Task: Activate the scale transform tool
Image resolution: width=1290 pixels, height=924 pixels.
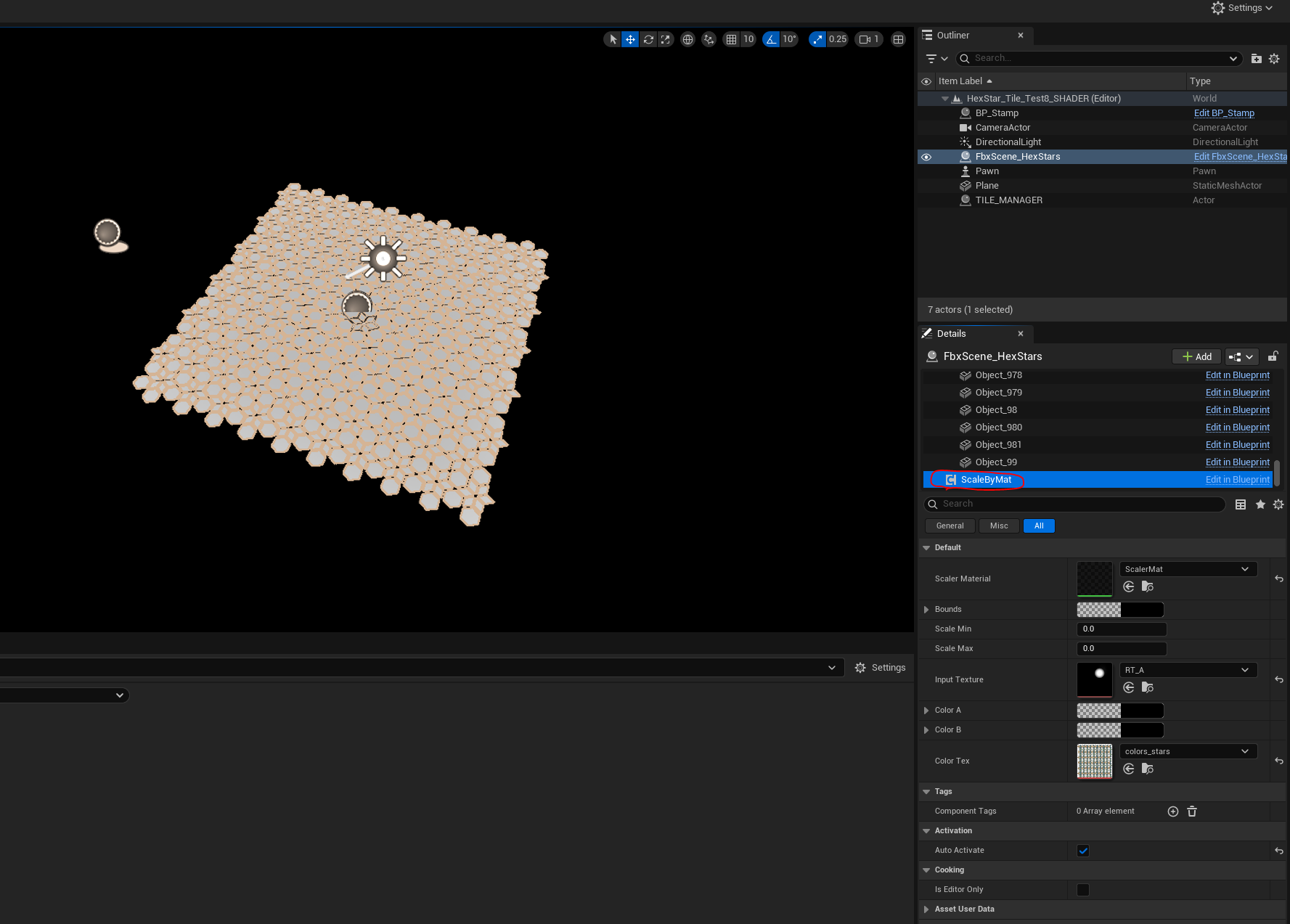Action: [x=666, y=39]
